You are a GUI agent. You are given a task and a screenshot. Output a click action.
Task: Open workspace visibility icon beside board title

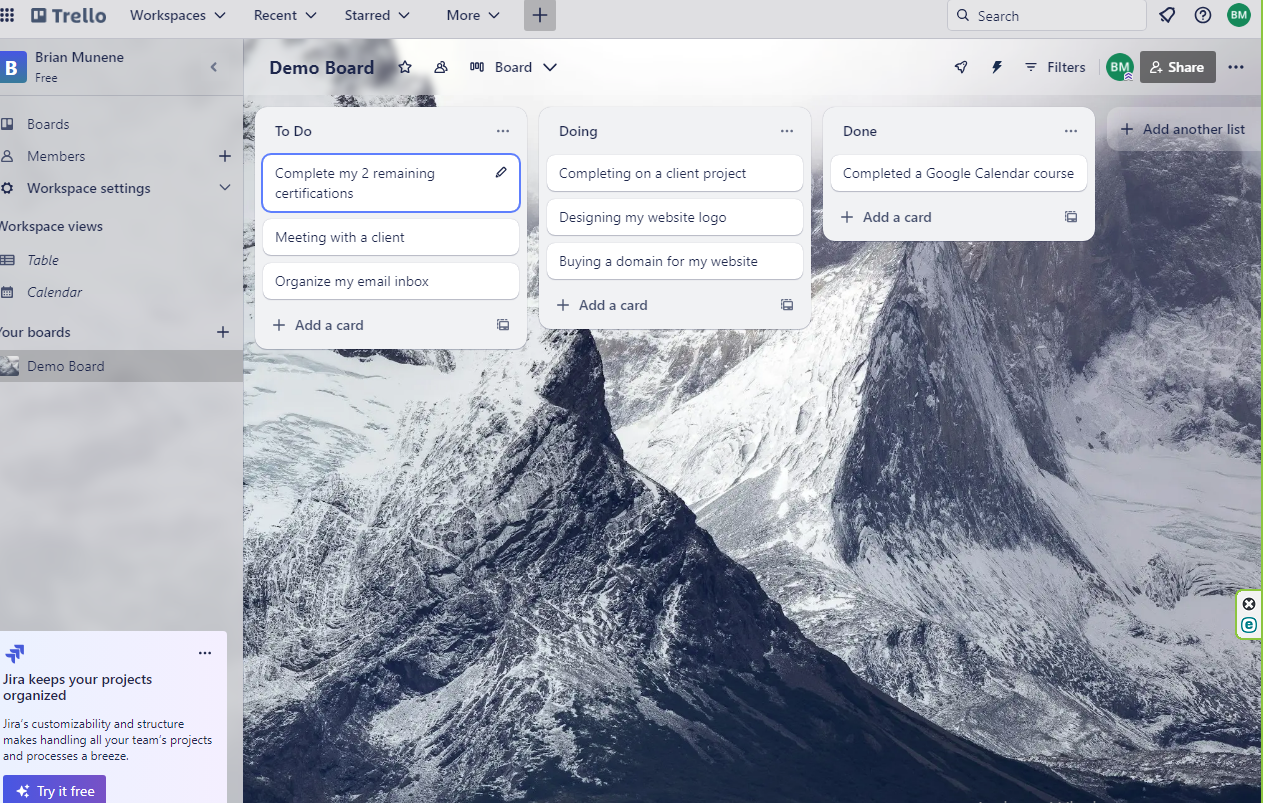[x=441, y=67]
